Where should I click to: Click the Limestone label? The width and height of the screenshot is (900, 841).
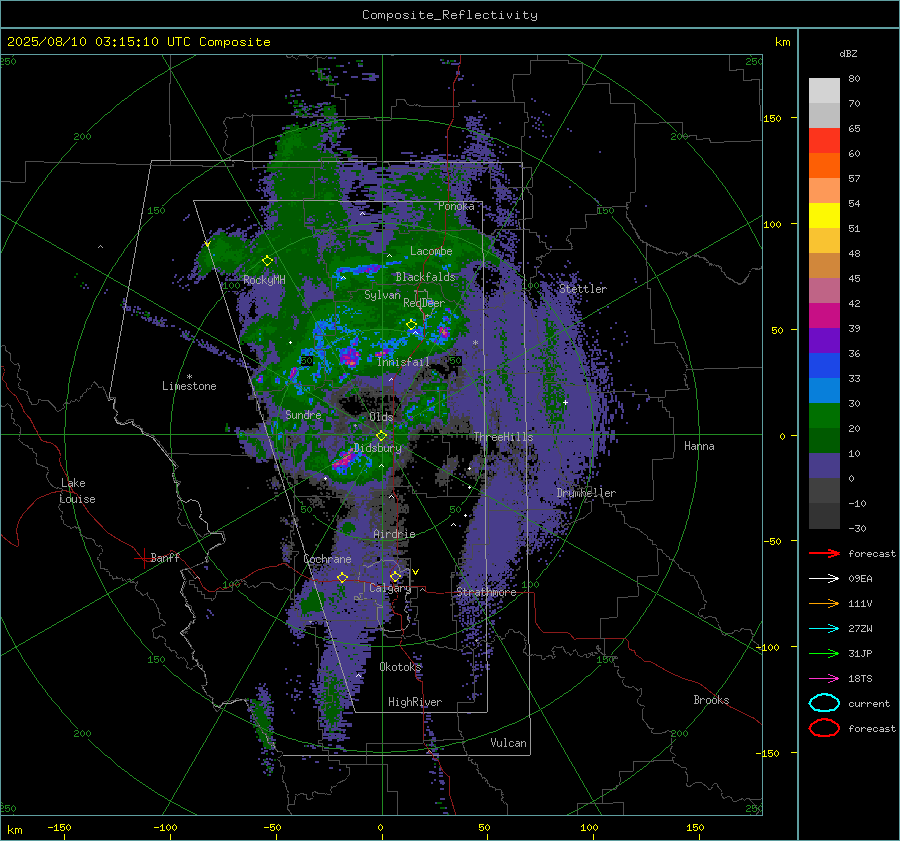pyautogui.click(x=189, y=386)
